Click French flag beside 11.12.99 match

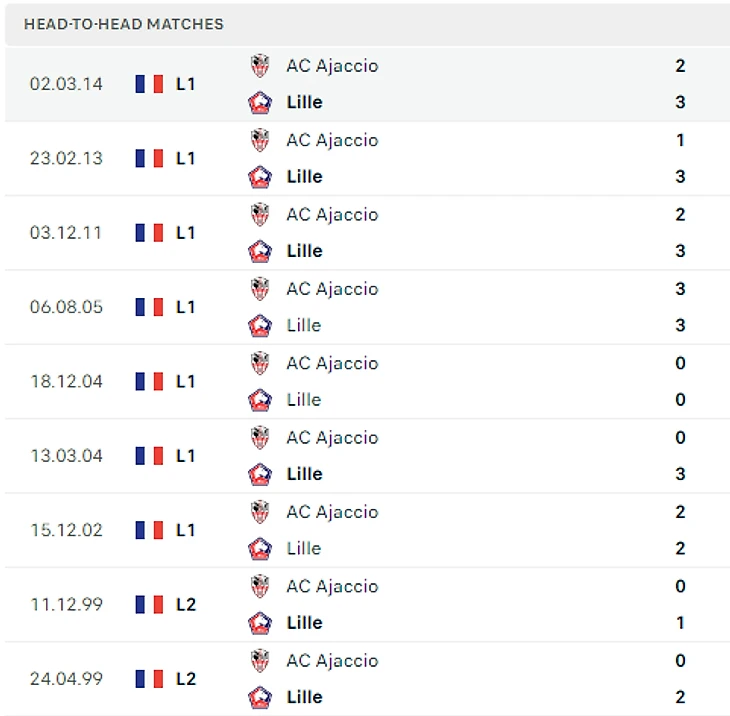[149, 604]
